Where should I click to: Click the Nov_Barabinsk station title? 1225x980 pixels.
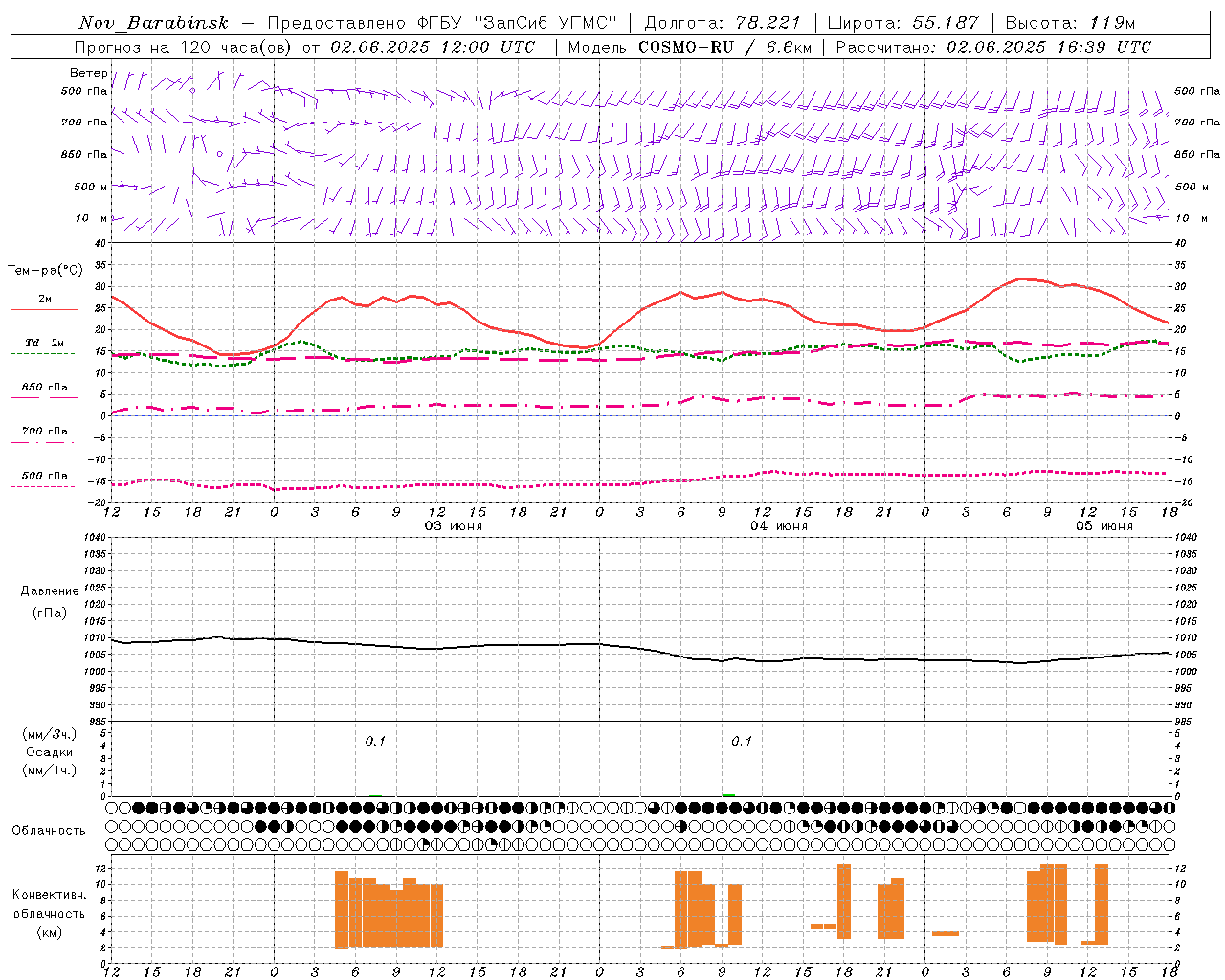153,23
